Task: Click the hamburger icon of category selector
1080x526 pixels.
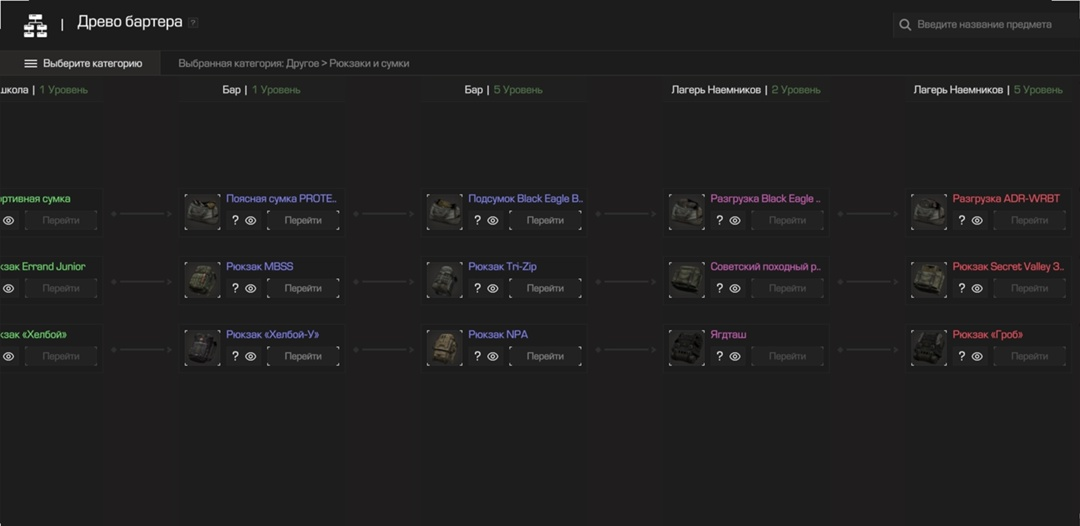Action: 30,63
